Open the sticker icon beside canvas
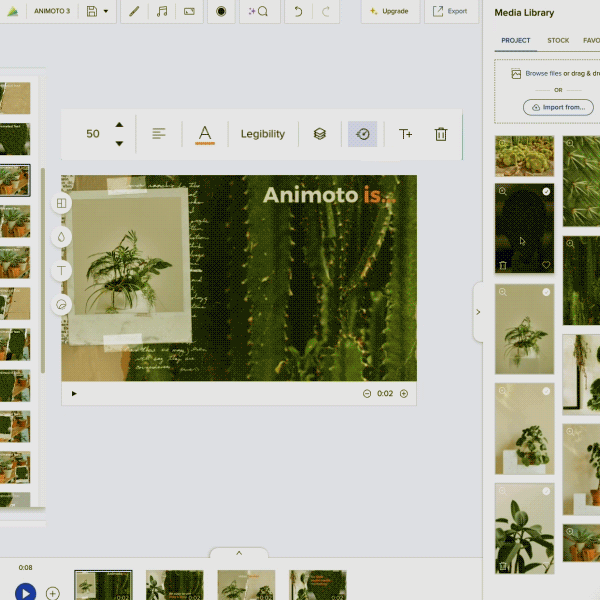Viewport: 600px width, 600px height. (61, 305)
